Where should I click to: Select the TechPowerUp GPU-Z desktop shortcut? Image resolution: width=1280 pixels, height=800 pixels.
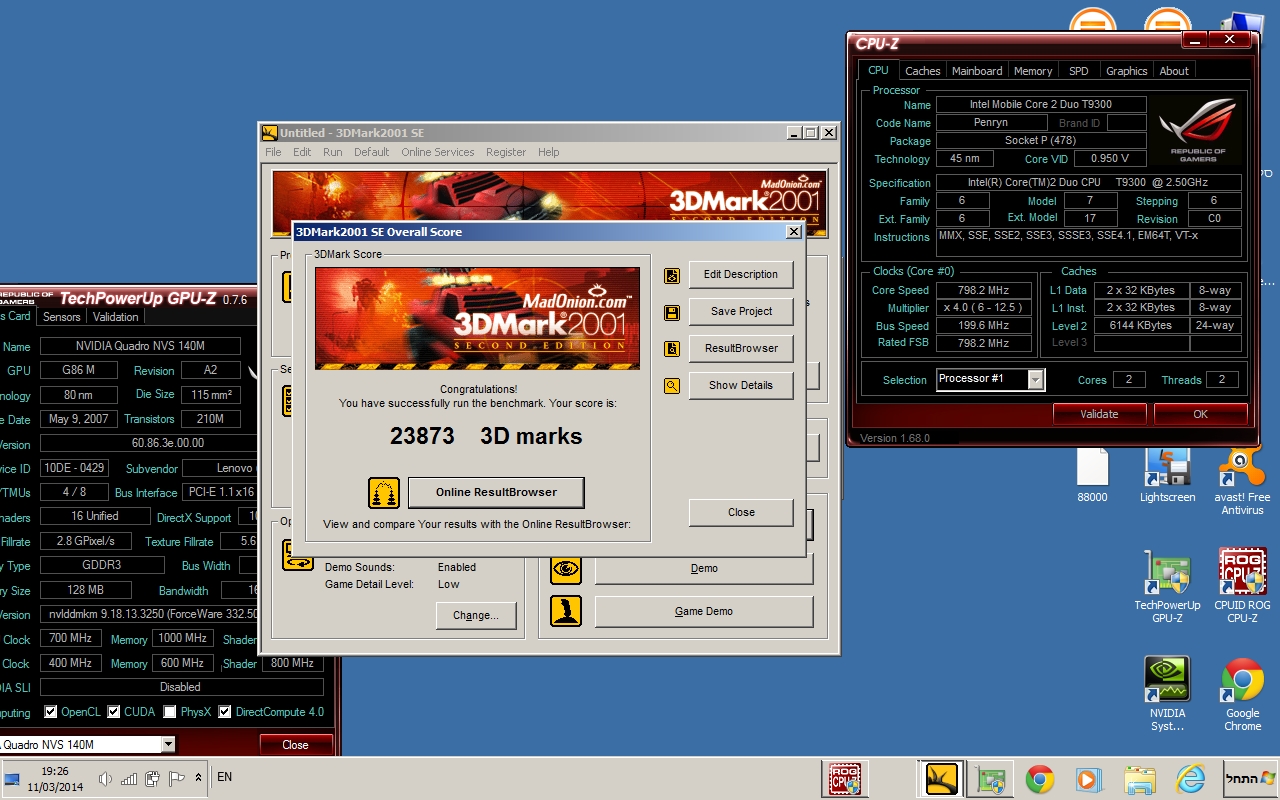pos(1167,588)
